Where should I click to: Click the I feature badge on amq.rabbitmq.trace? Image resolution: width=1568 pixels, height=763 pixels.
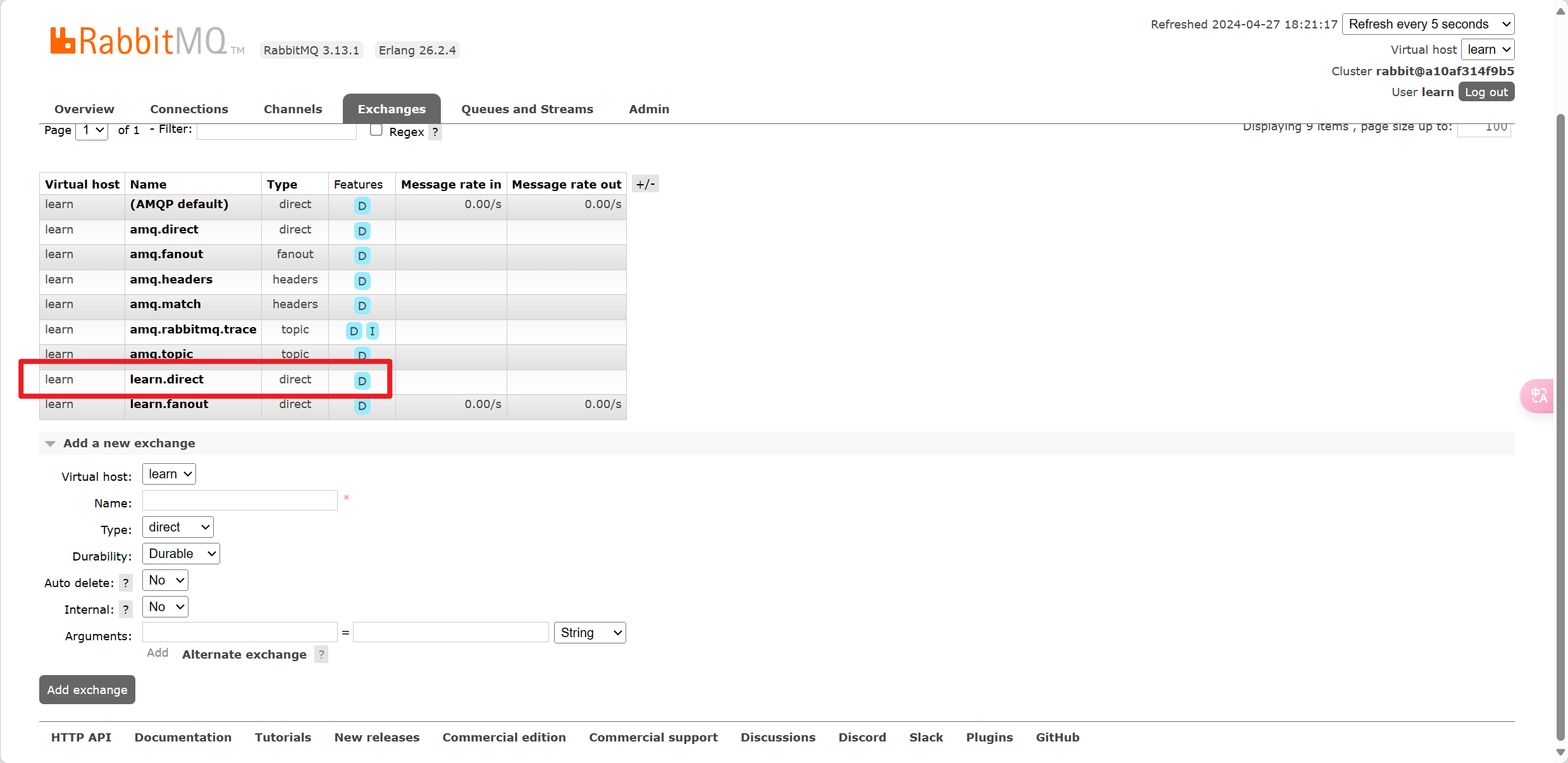(x=372, y=331)
